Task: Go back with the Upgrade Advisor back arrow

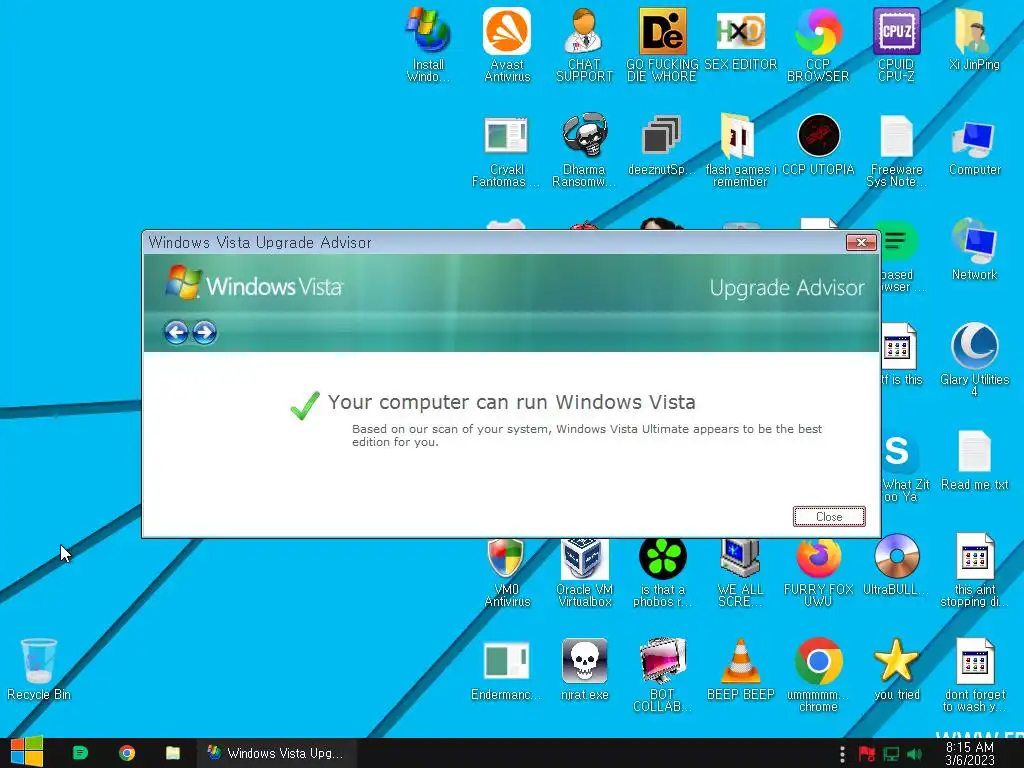Action: click(176, 332)
